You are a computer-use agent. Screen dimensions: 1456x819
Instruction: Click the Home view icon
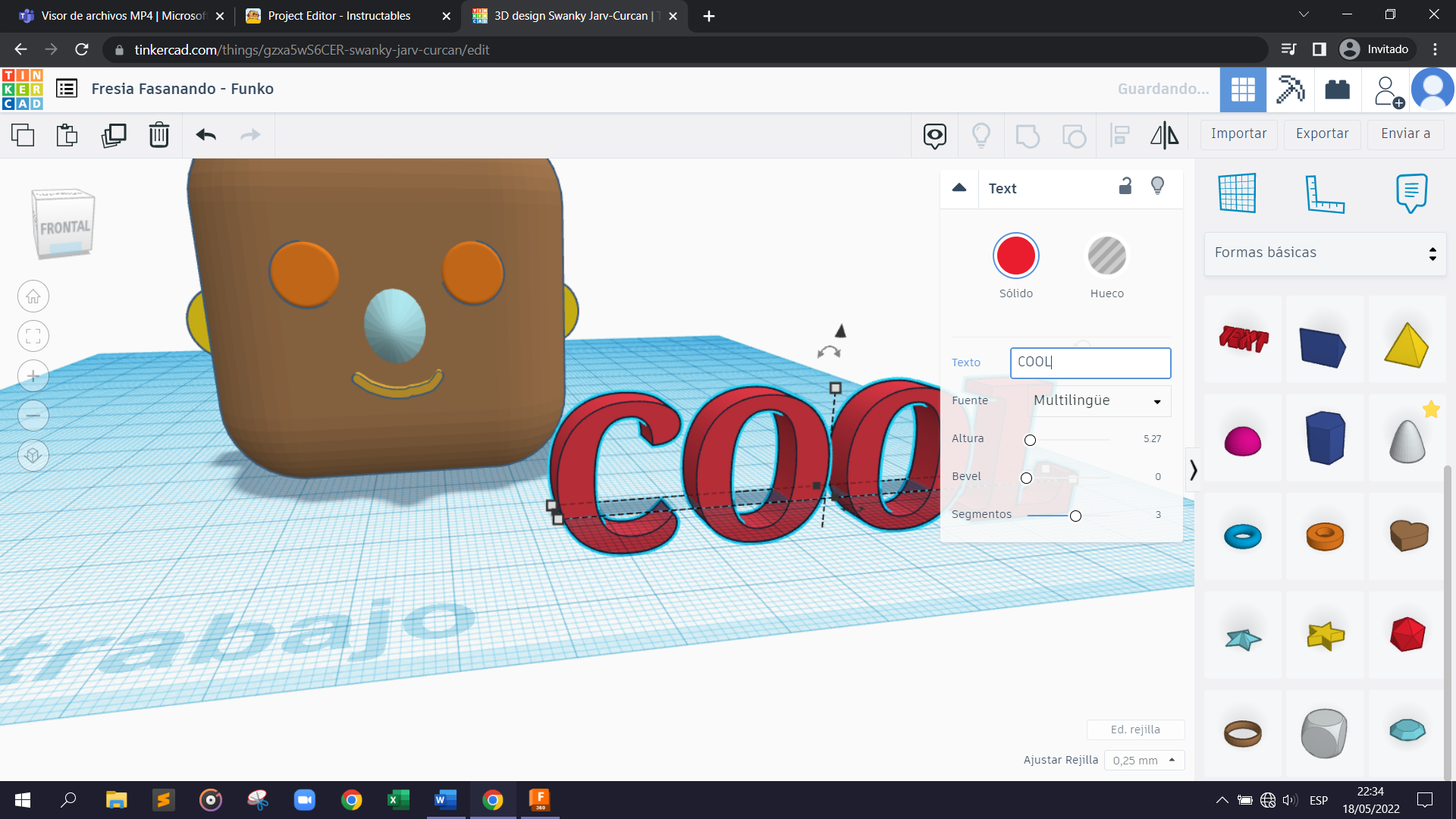click(33, 297)
